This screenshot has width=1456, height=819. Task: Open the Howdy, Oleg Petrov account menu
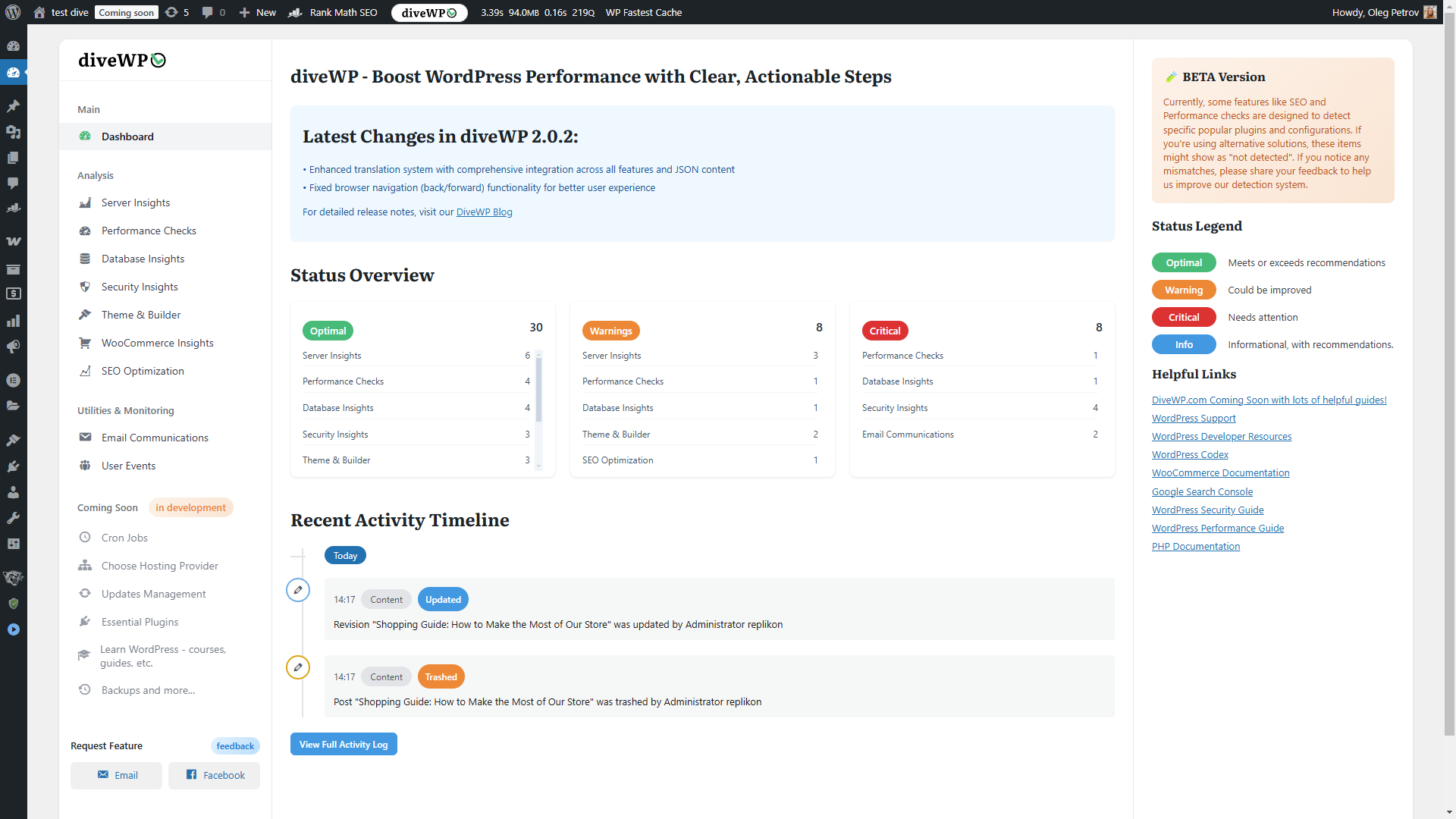[x=1384, y=12]
